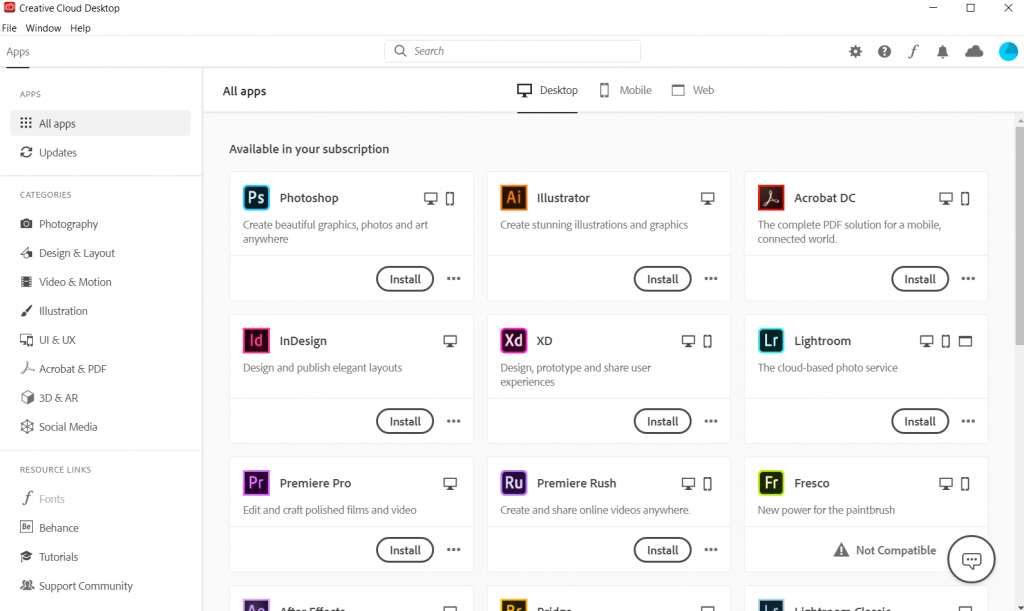The image size is (1024, 611).
Task: Install Lightroom
Action: [920, 421]
